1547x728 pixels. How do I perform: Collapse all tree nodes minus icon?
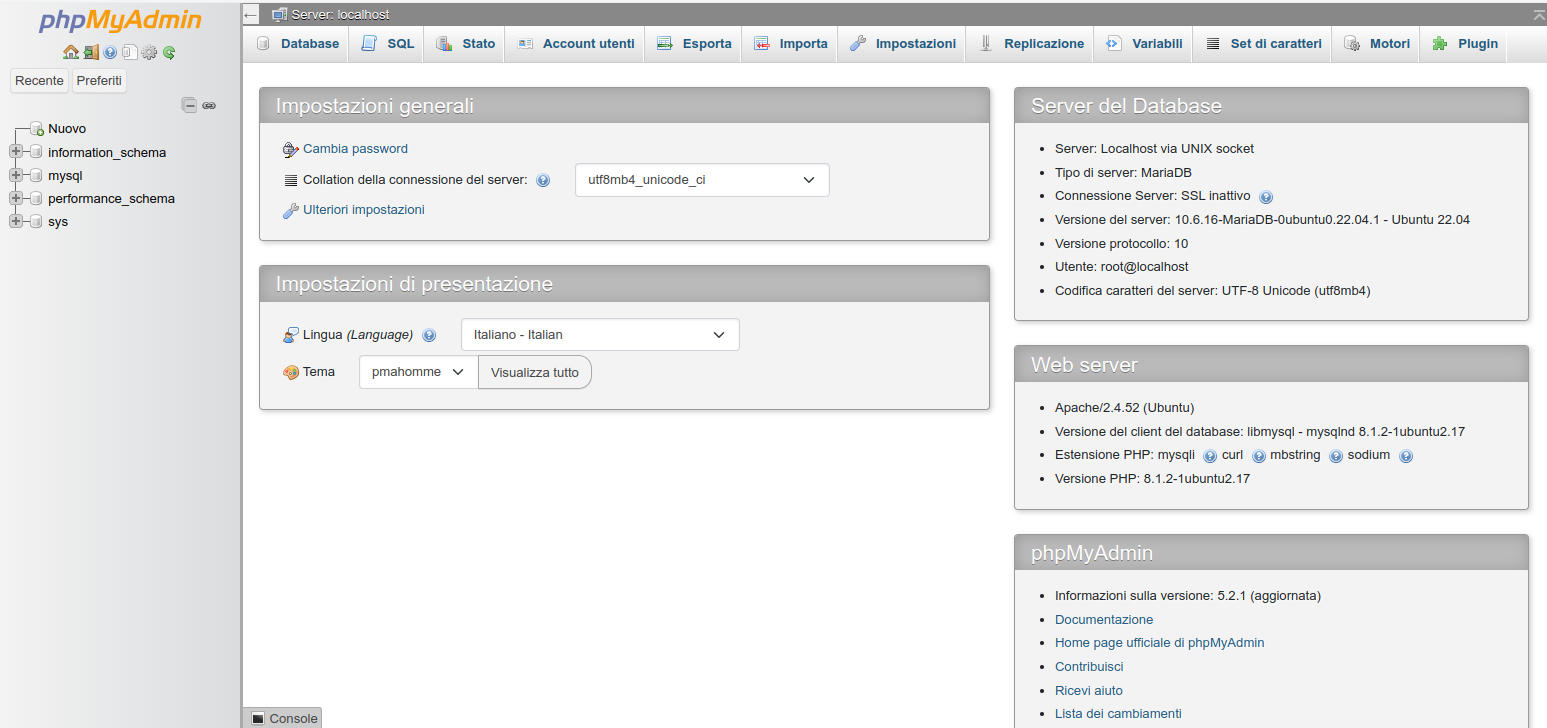tap(189, 104)
